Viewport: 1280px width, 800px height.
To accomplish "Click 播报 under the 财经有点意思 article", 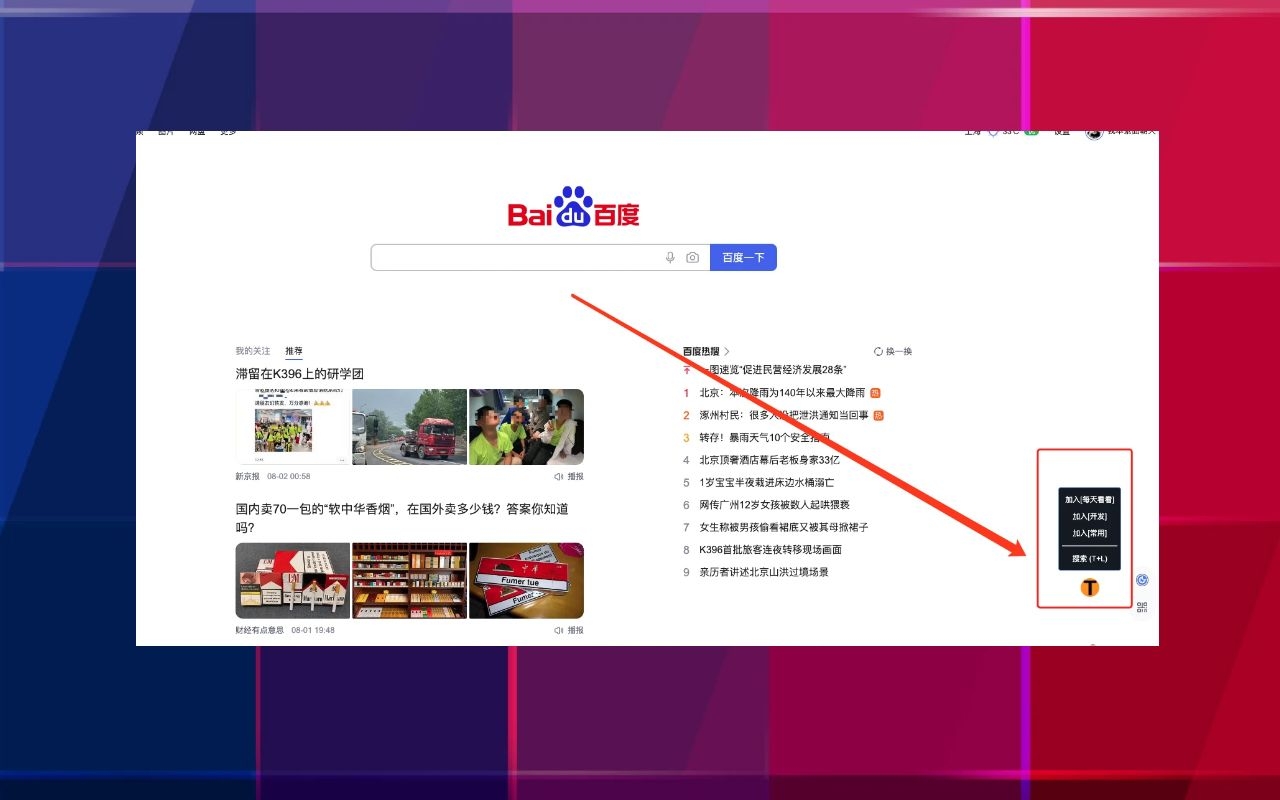I will point(569,631).
